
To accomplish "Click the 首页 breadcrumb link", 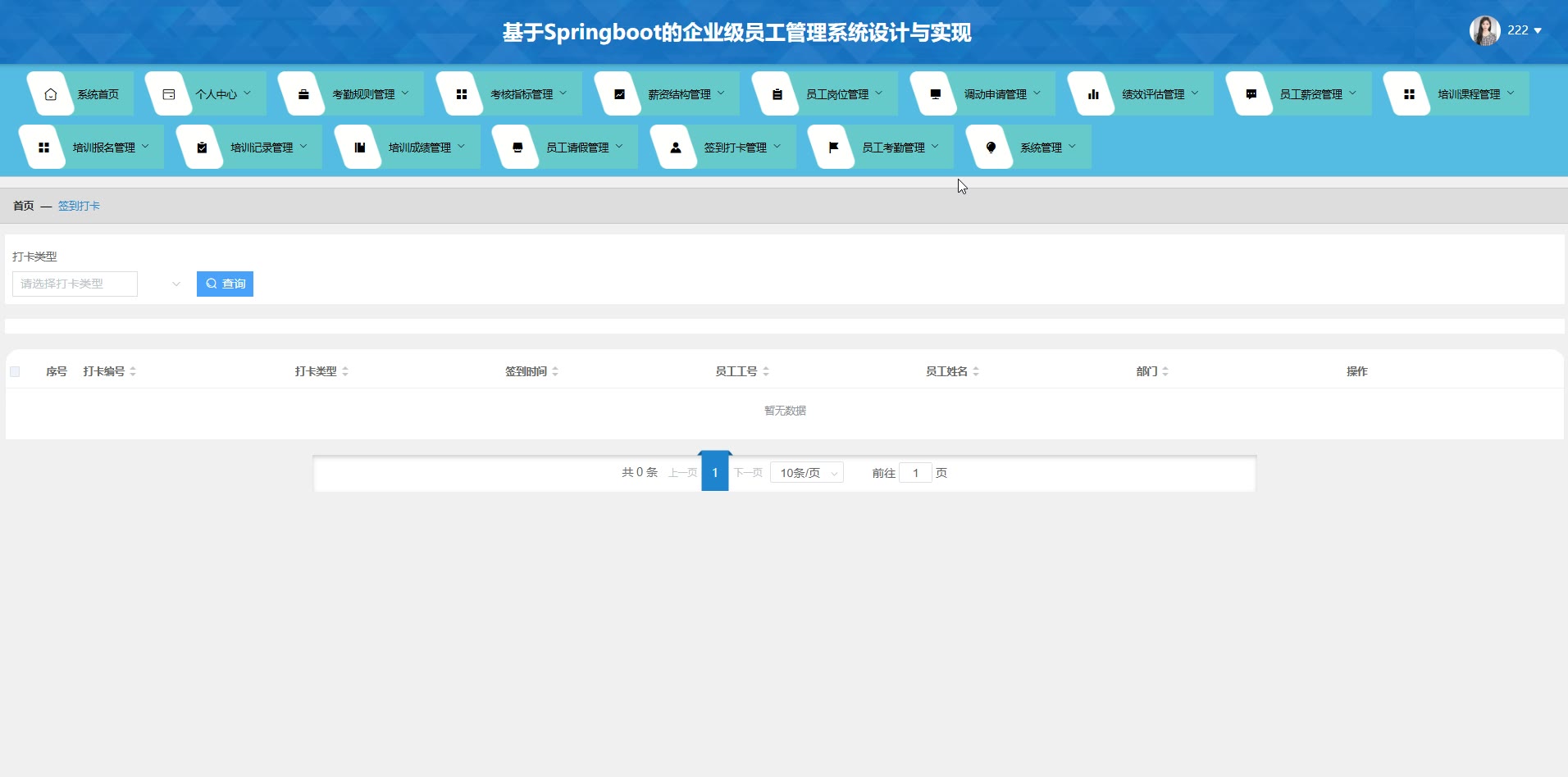I will pyautogui.click(x=23, y=206).
